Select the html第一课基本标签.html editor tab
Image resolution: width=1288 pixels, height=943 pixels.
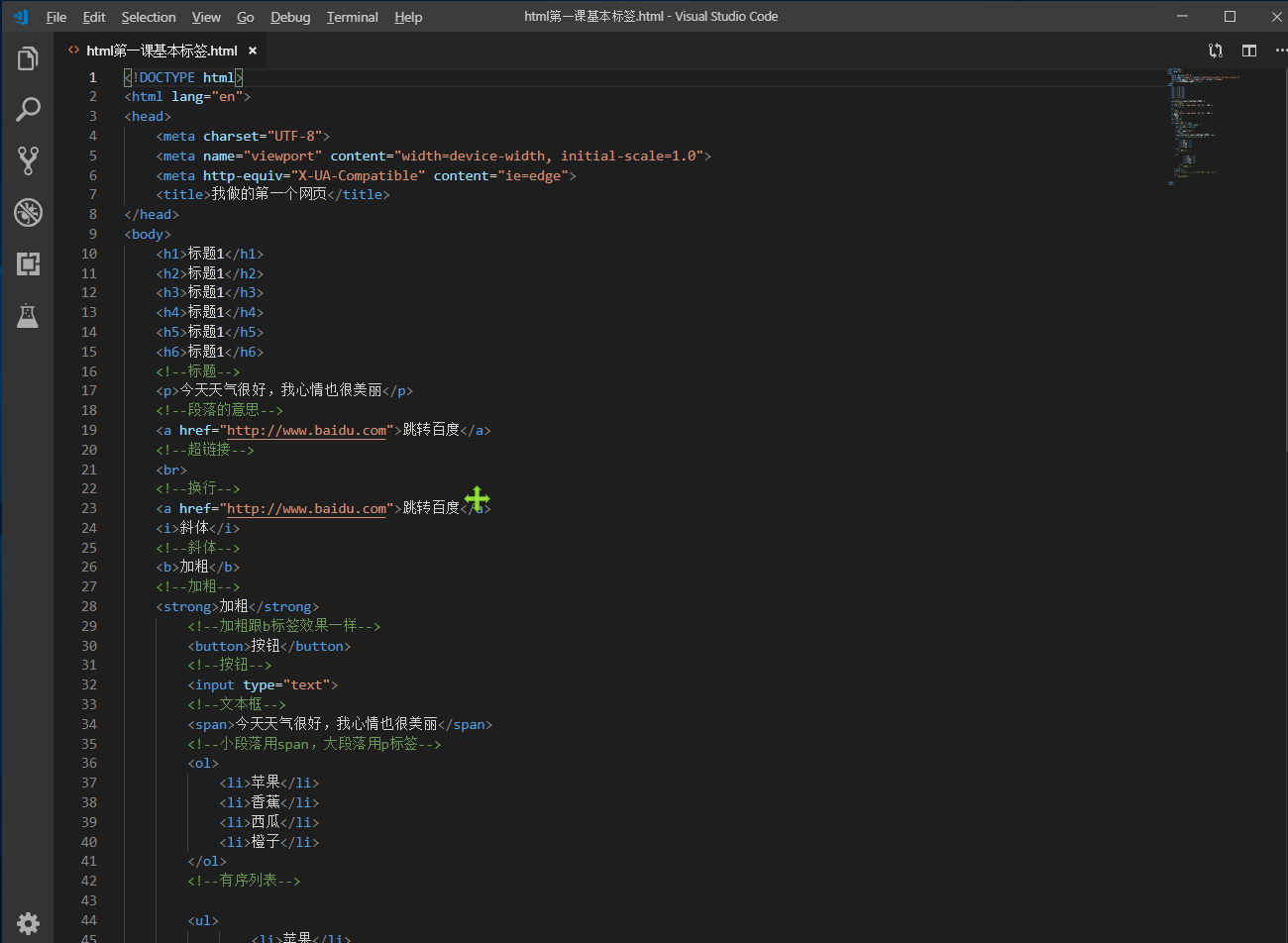161,51
